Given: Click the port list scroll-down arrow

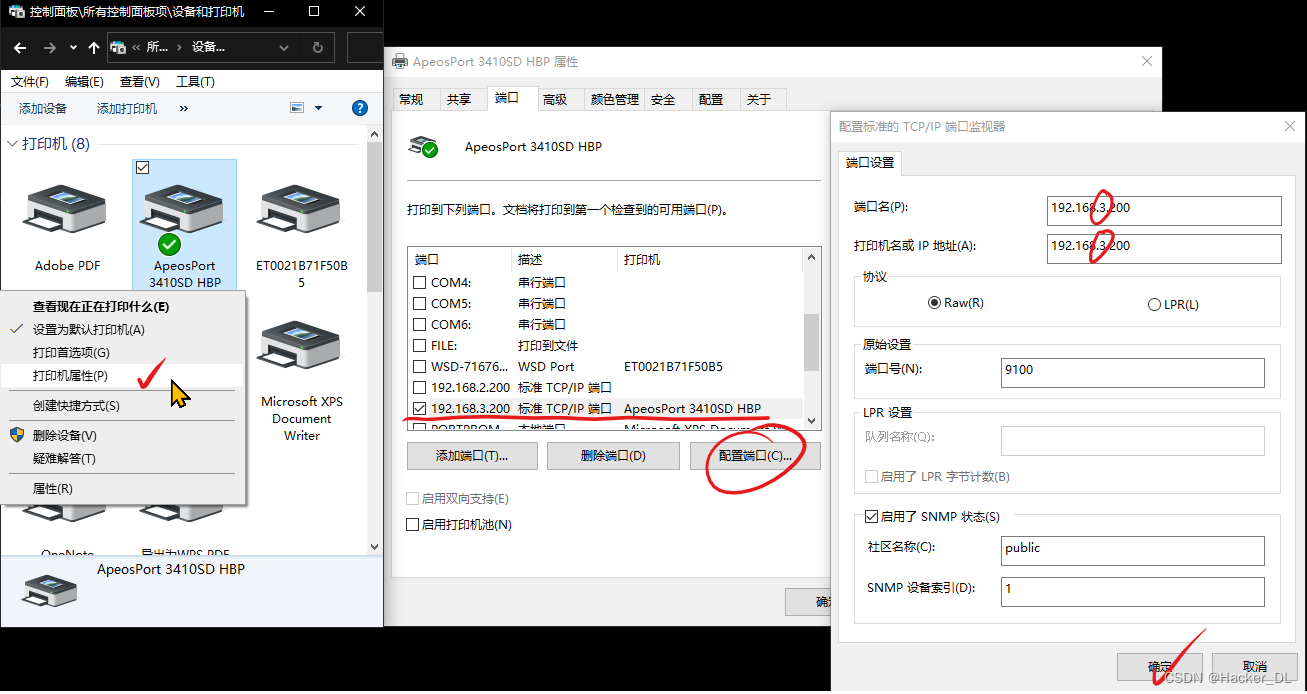Looking at the screenshot, I should pos(811,422).
